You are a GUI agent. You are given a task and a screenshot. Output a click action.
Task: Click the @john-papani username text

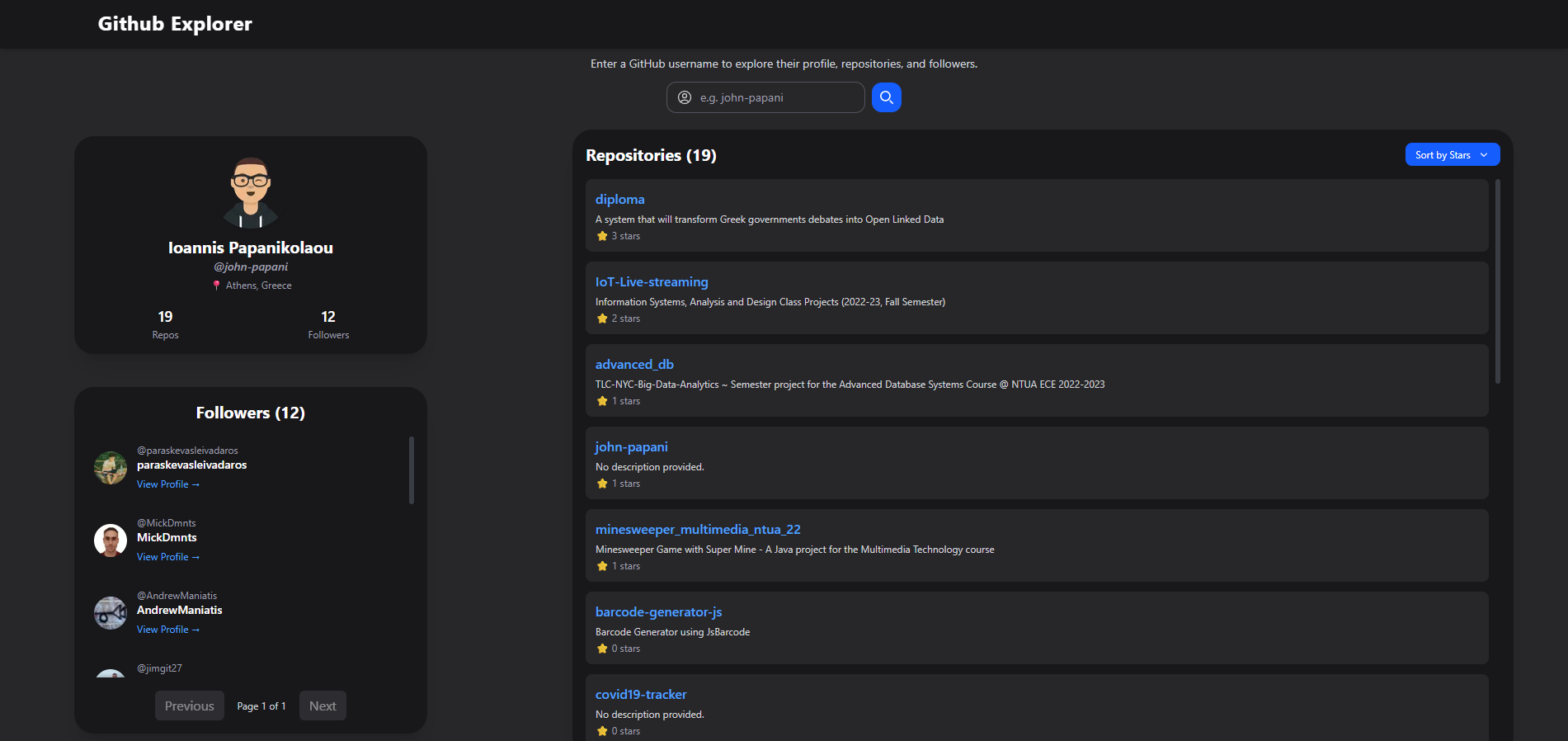tap(251, 267)
